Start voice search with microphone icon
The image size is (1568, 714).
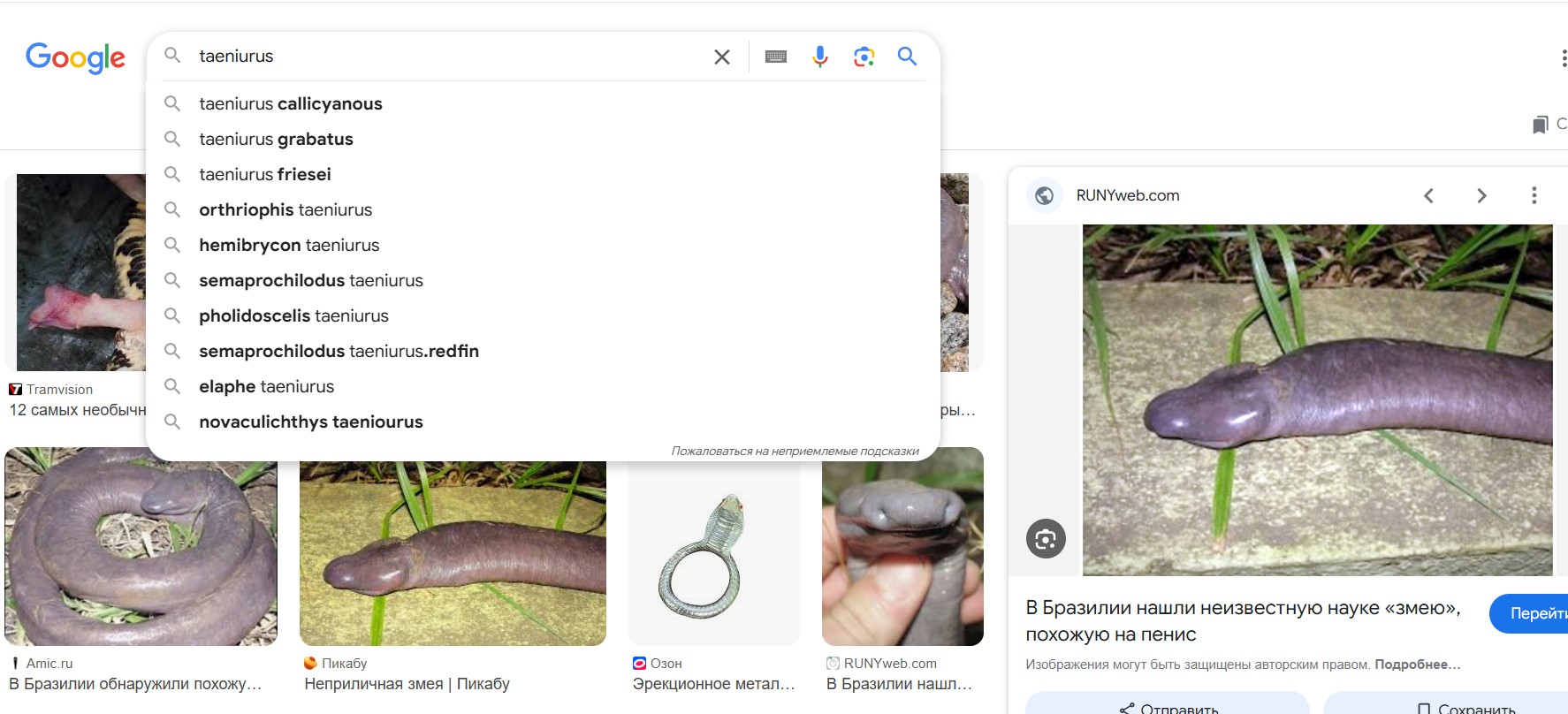[820, 57]
